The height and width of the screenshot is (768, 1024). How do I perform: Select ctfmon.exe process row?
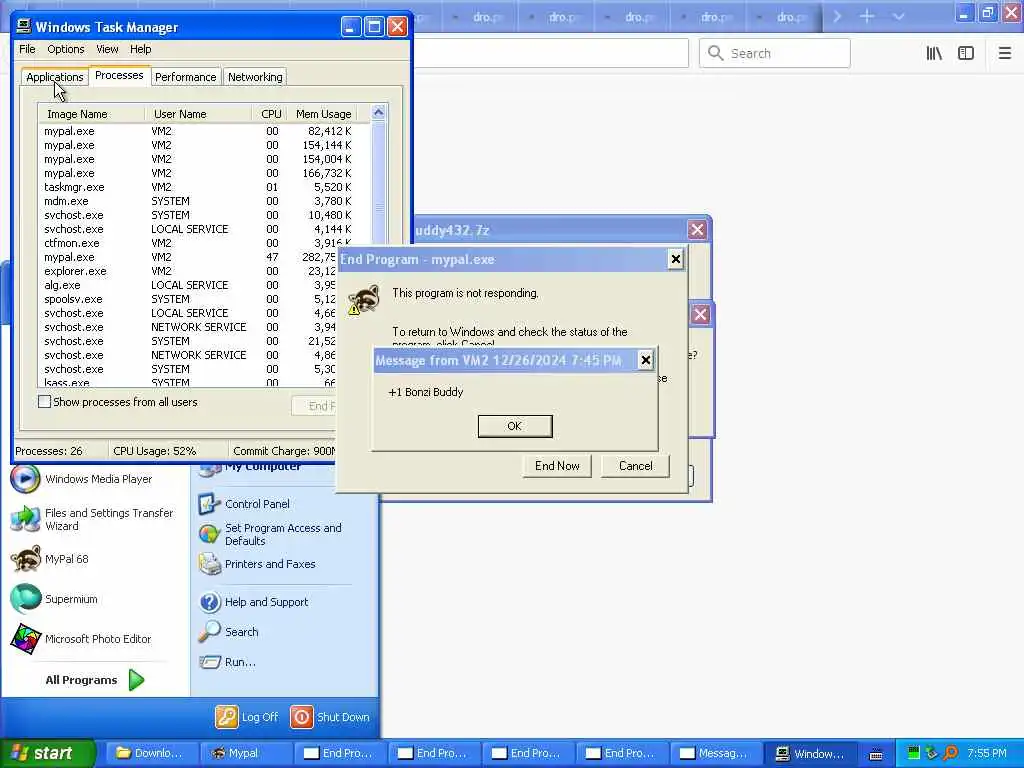click(x=198, y=243)
